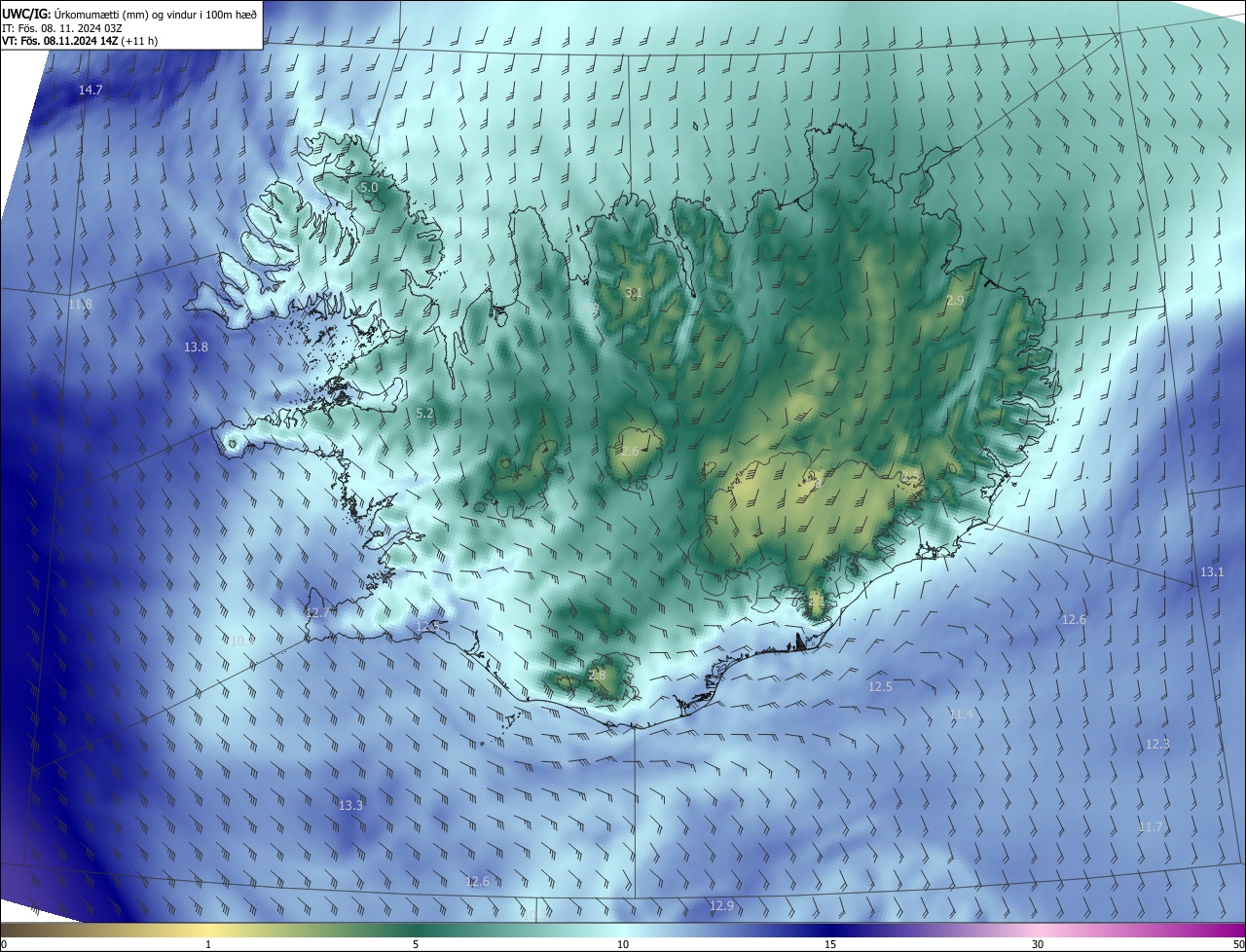Pick the dark blue colorbar segment above tick 15
The width and height of the screenshot is (1246, 952).
point(830,930)
